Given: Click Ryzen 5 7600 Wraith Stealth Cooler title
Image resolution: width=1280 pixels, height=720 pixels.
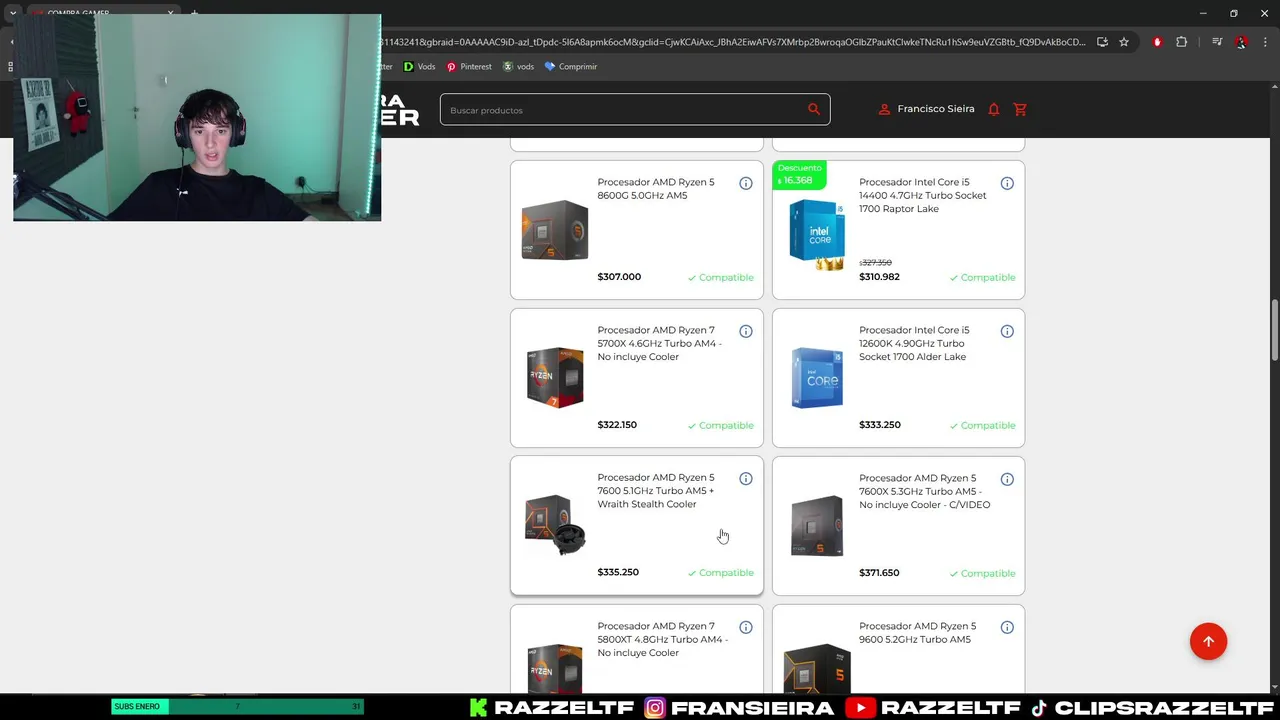Looking at the screenshot, I should 656,491.
